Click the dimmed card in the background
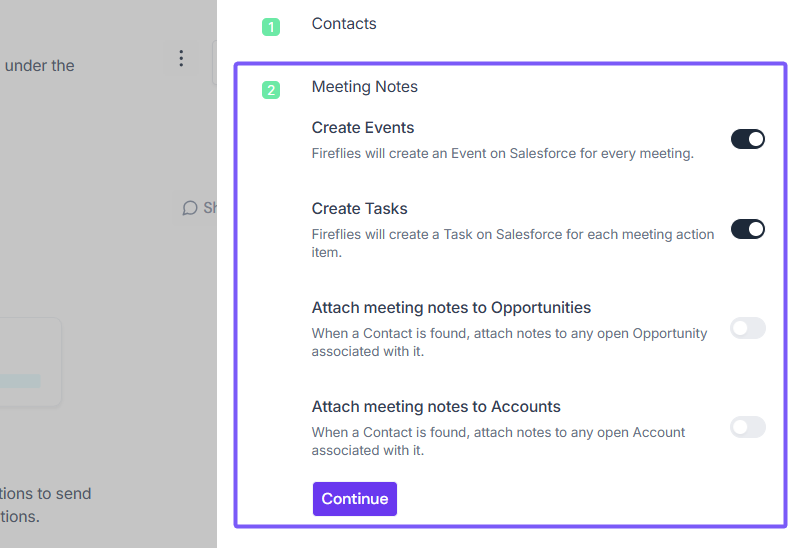Viewport: 802px width, 548px height. point(30,362)
